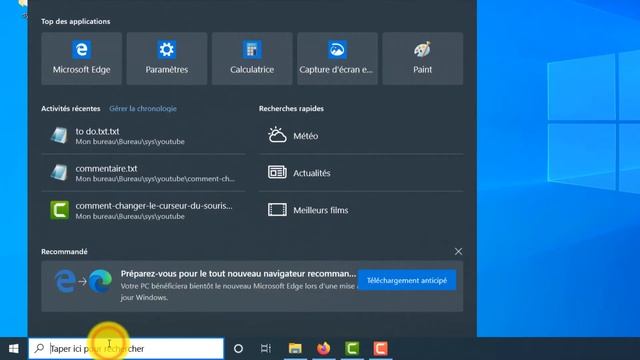Open orange Camtasia recorder taskbar icon

coord(380,349)
